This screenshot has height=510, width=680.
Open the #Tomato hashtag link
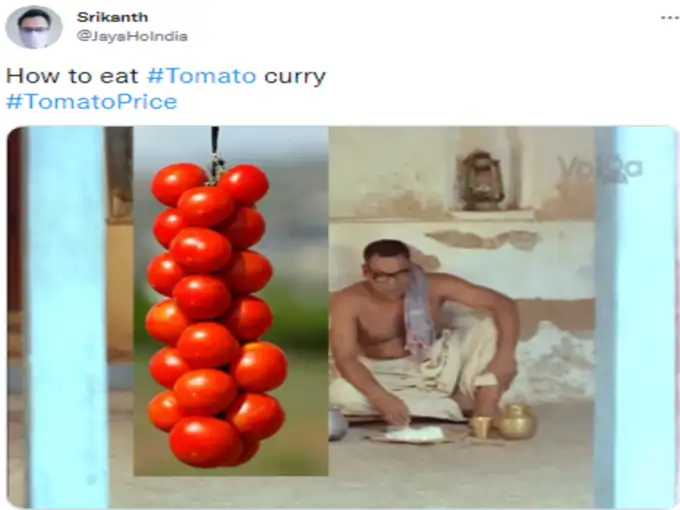(202, 76)
